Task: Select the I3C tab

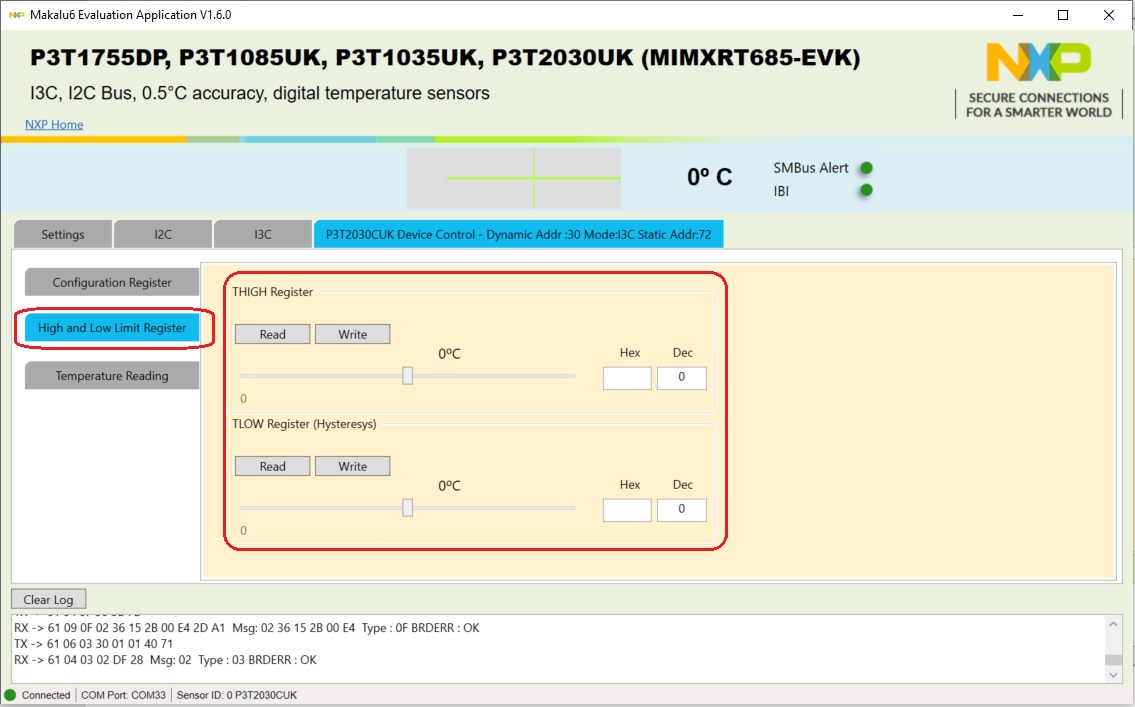Action: pyautogui.click(x=263, y=234)
